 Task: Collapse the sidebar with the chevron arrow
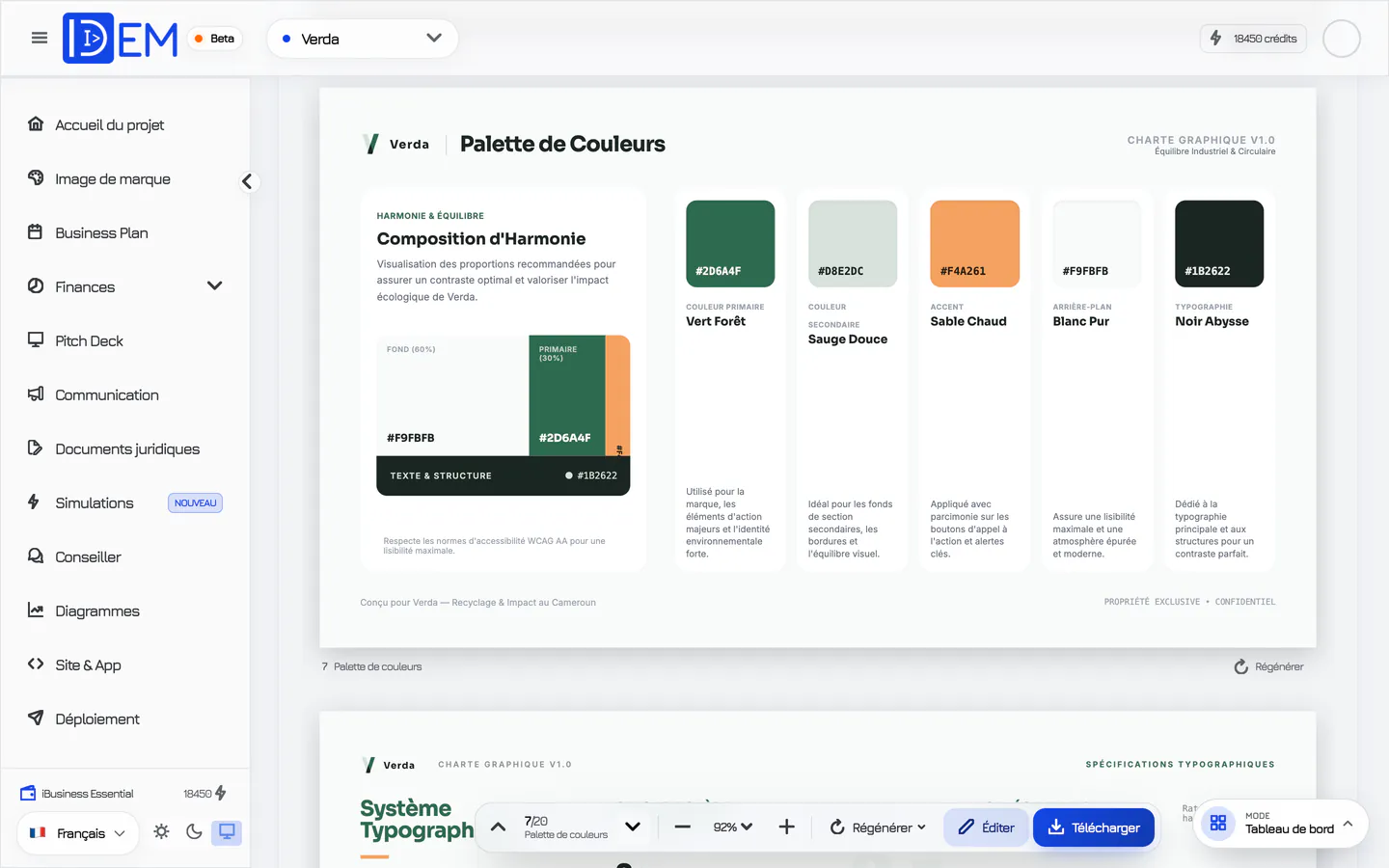pos(248,181)
